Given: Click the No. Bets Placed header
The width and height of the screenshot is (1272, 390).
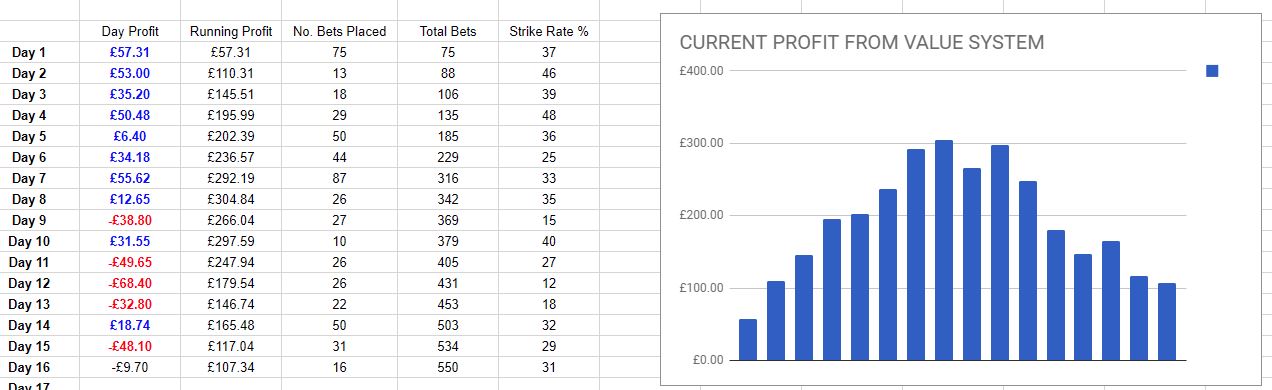Looking at the screenshot, I should [x=339, y=31].
